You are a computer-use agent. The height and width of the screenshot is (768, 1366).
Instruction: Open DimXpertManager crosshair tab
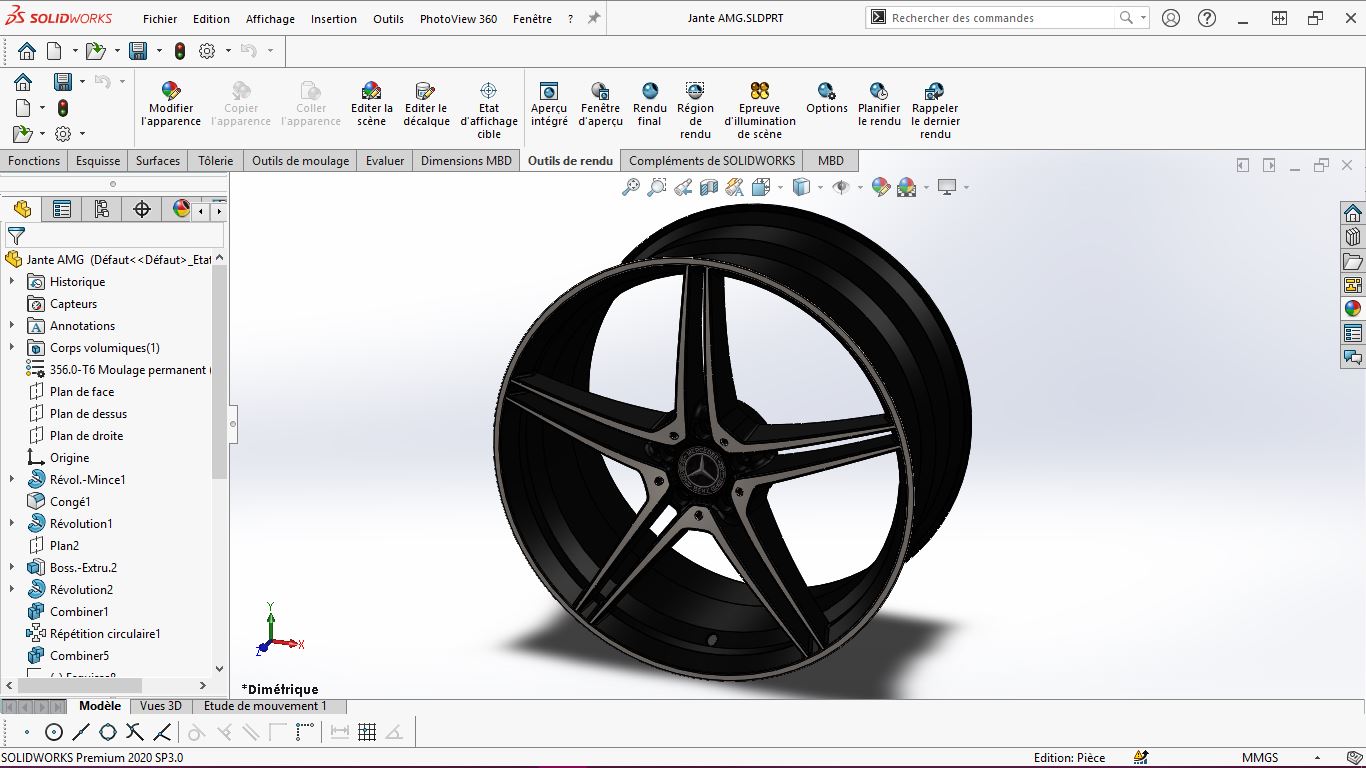click(142, 209)
